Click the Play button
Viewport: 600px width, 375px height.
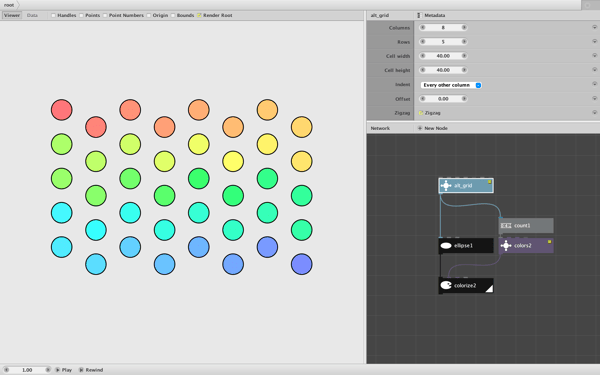point(64,370)
